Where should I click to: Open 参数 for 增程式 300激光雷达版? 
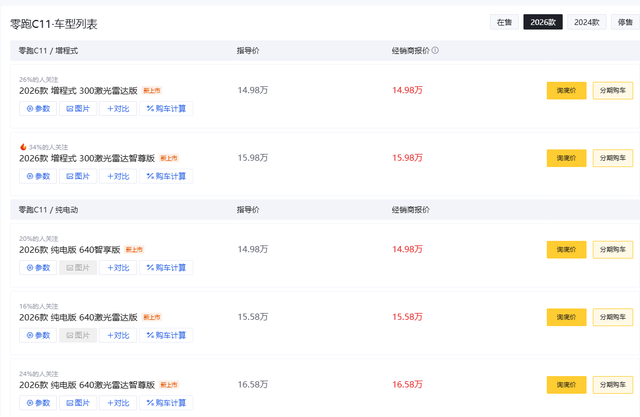pyautogui.click(x=38, y=109)
